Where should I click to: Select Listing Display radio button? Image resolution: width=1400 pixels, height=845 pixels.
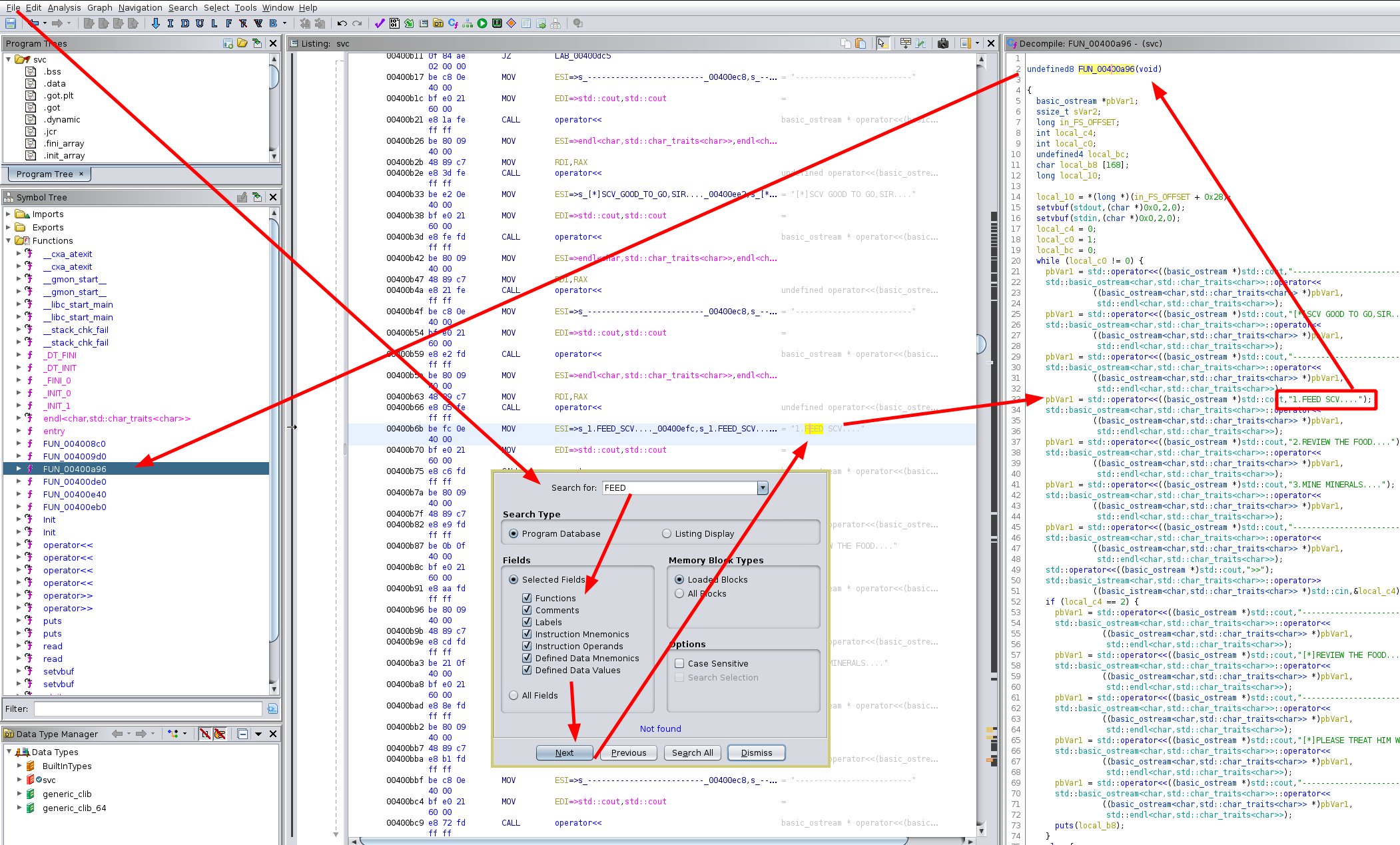(667, 534)
